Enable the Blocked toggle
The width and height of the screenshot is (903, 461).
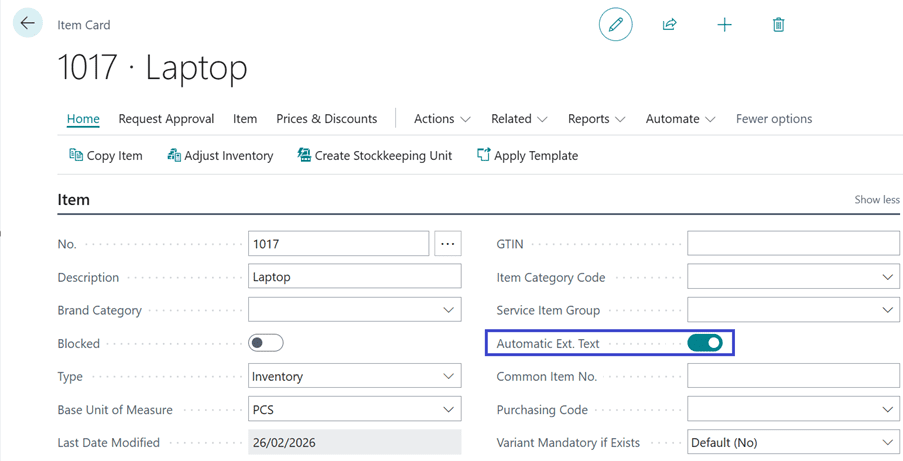tap(266, 343)
